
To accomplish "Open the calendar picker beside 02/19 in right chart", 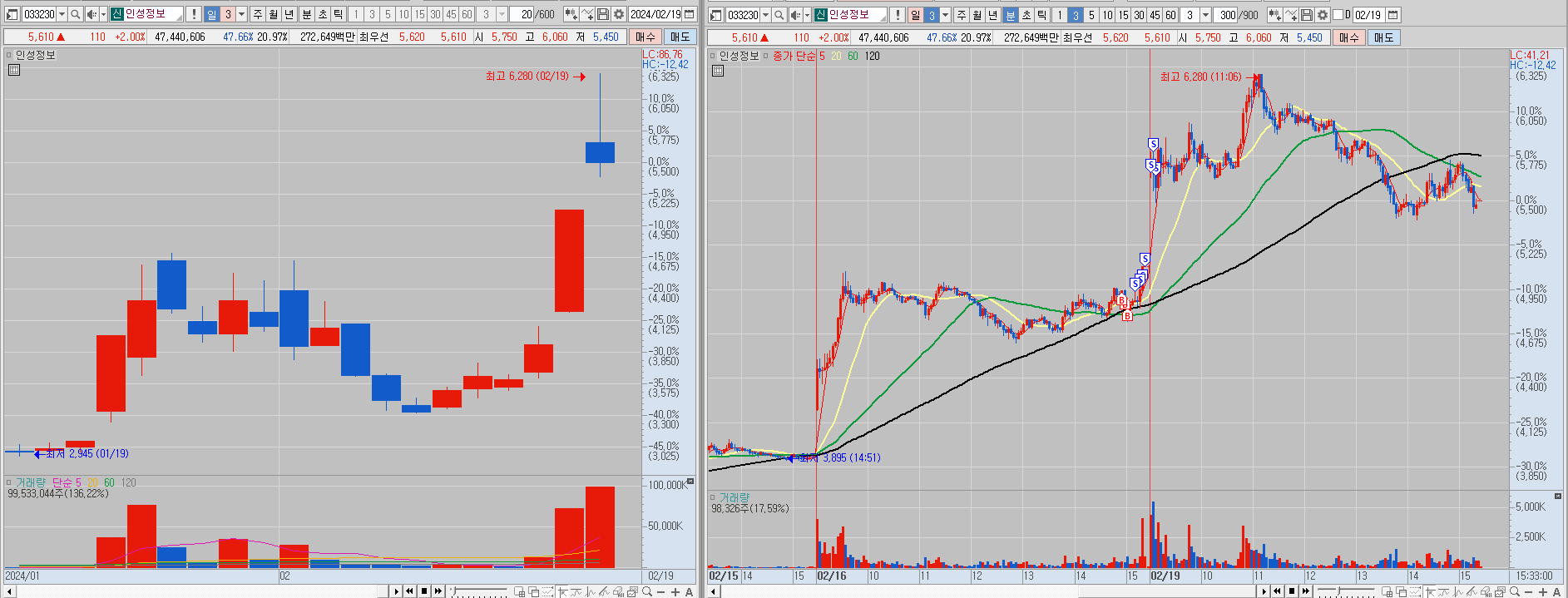I will 1392,15.
